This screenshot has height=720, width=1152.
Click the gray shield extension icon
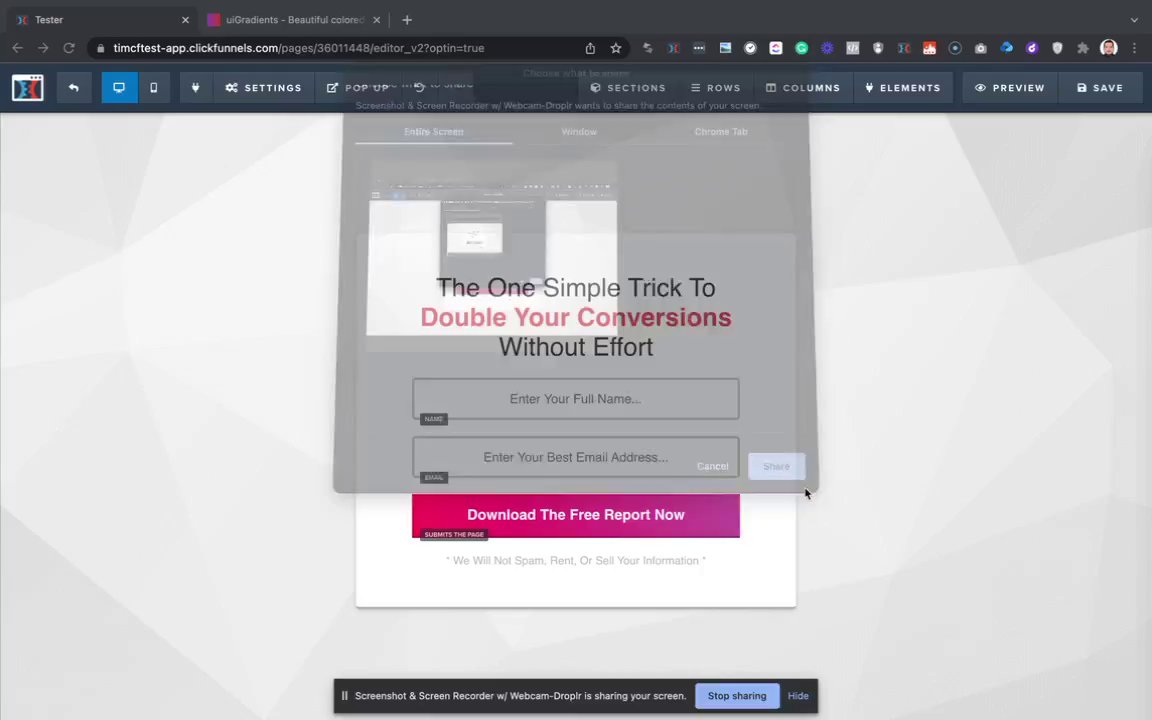coord(1057,48)
